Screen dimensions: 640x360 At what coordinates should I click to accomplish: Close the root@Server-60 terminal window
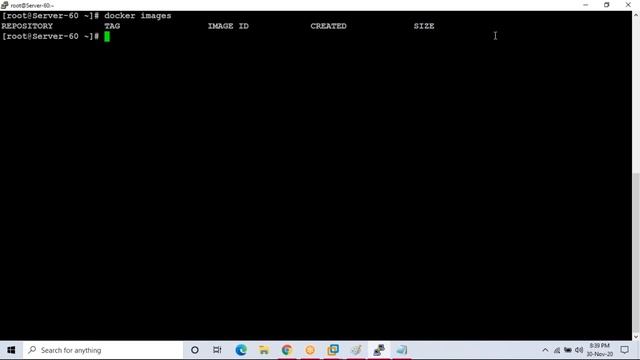pos(628,5)
